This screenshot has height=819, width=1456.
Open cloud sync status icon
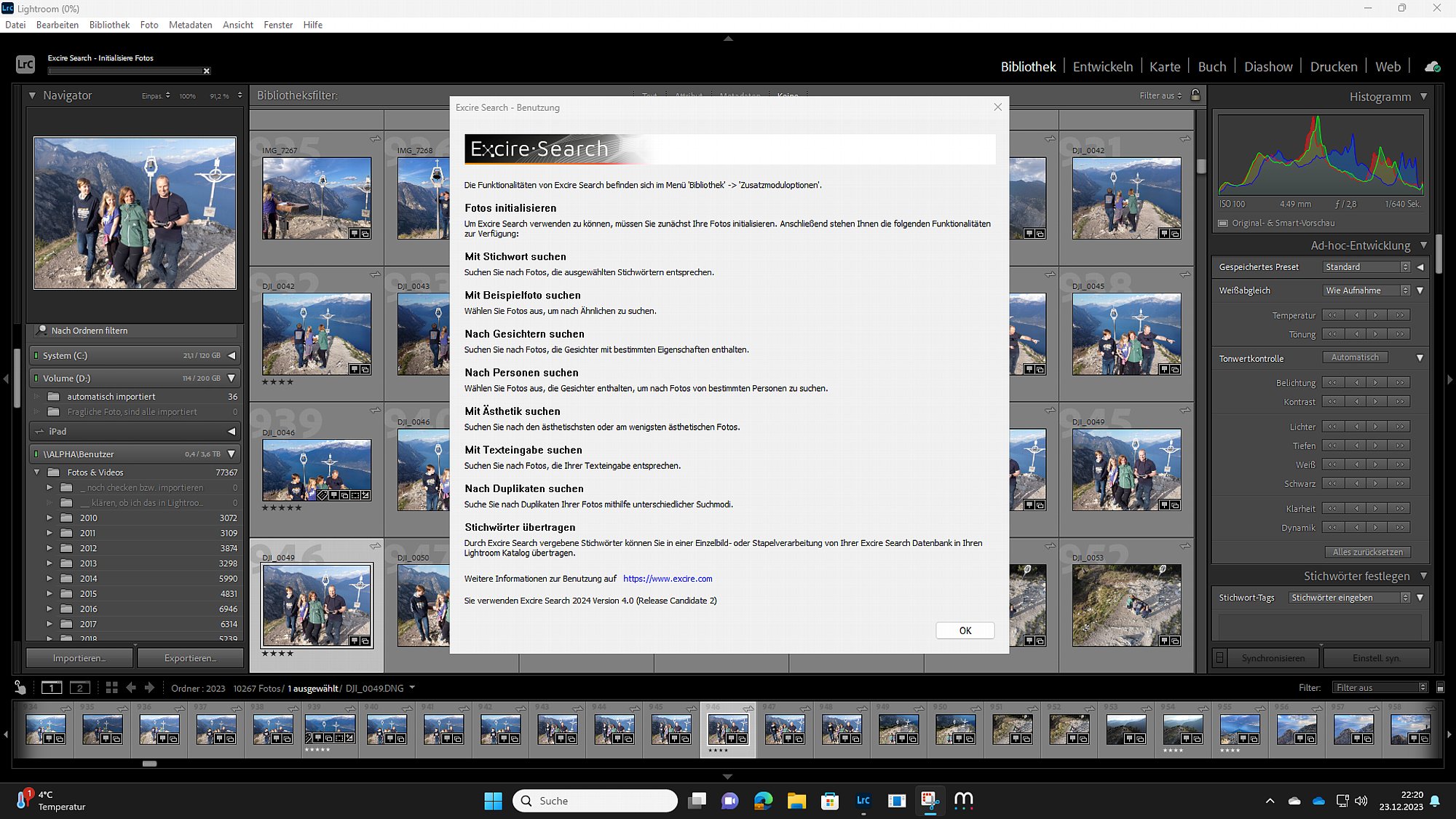pos(1432,66)
